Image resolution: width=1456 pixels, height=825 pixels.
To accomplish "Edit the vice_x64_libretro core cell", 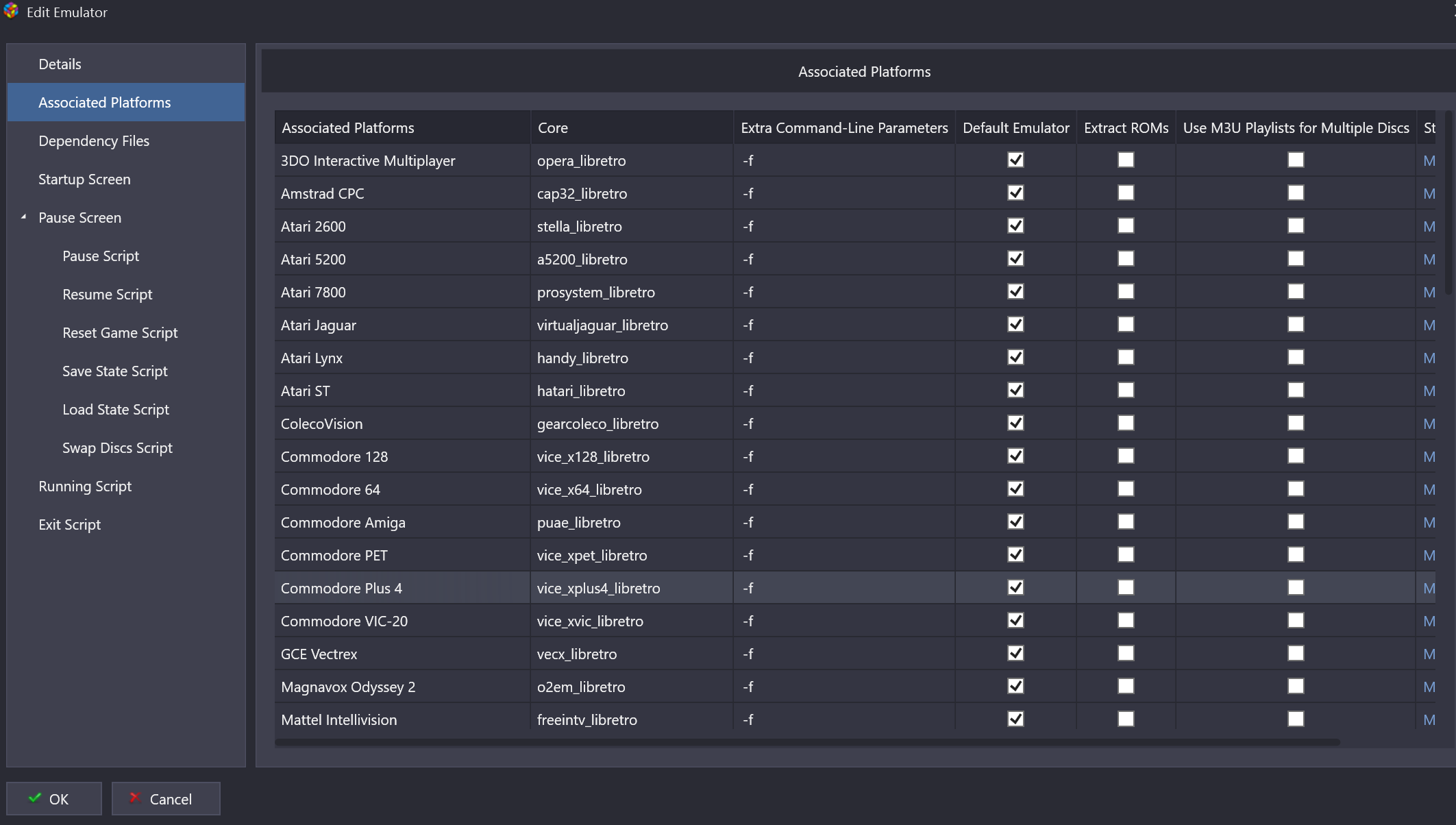I will click(632, 489).
